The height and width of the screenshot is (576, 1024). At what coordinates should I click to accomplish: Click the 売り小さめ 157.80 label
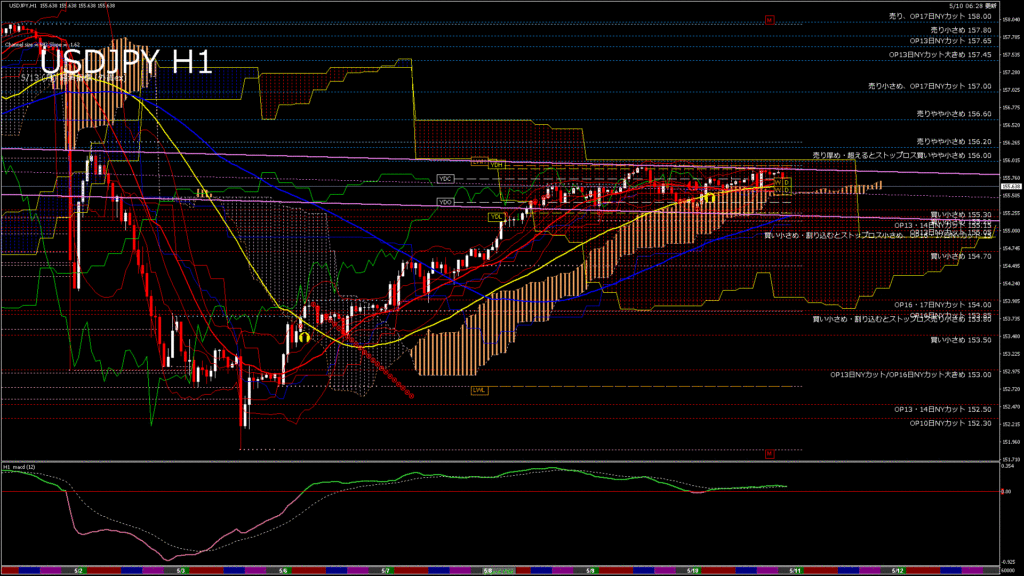click(x=961, y=30)
